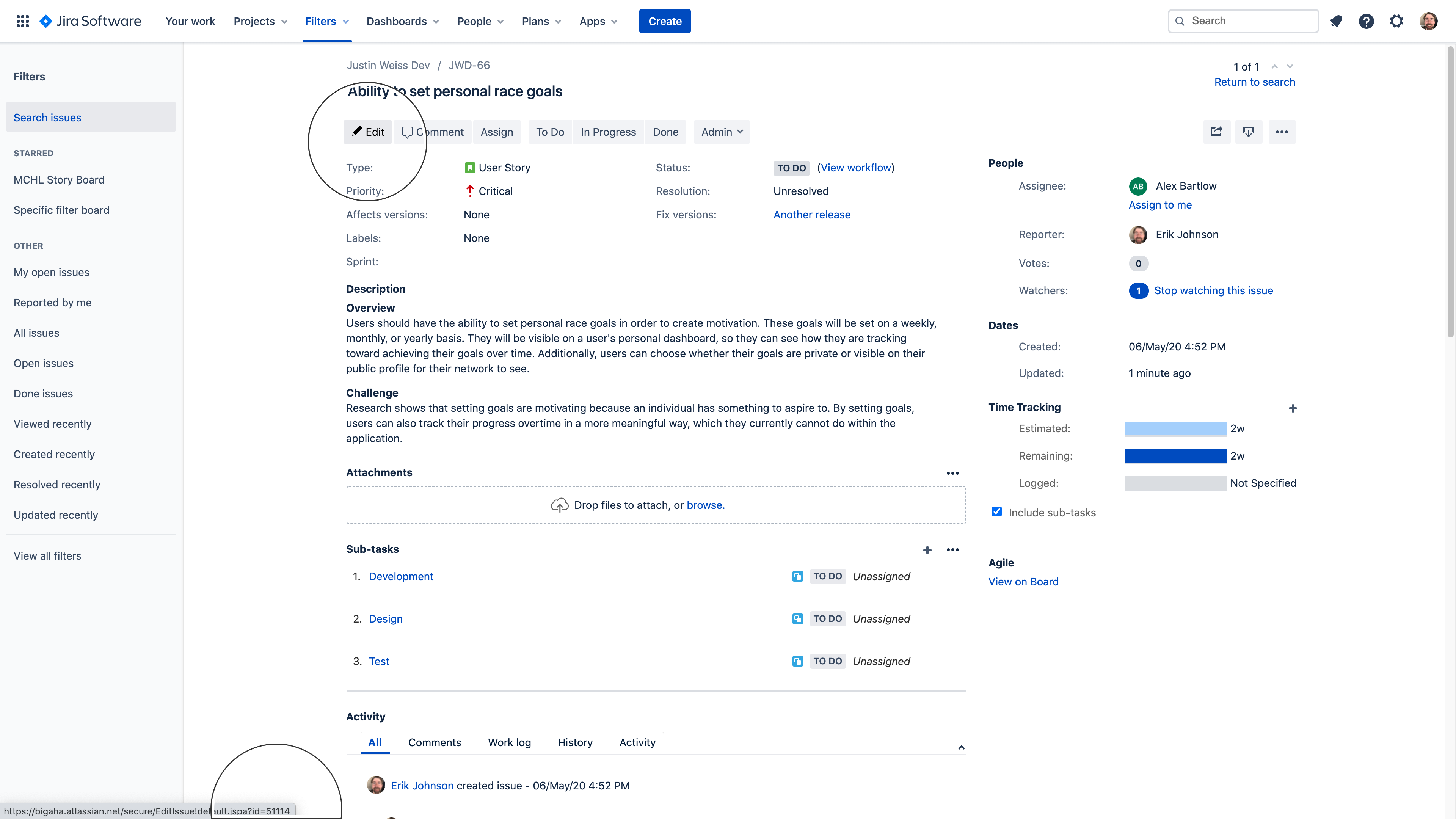This screenshot has height=819, width=1456.
Task: Open the notifications flag icon
Action: (x=1336, y=21)
